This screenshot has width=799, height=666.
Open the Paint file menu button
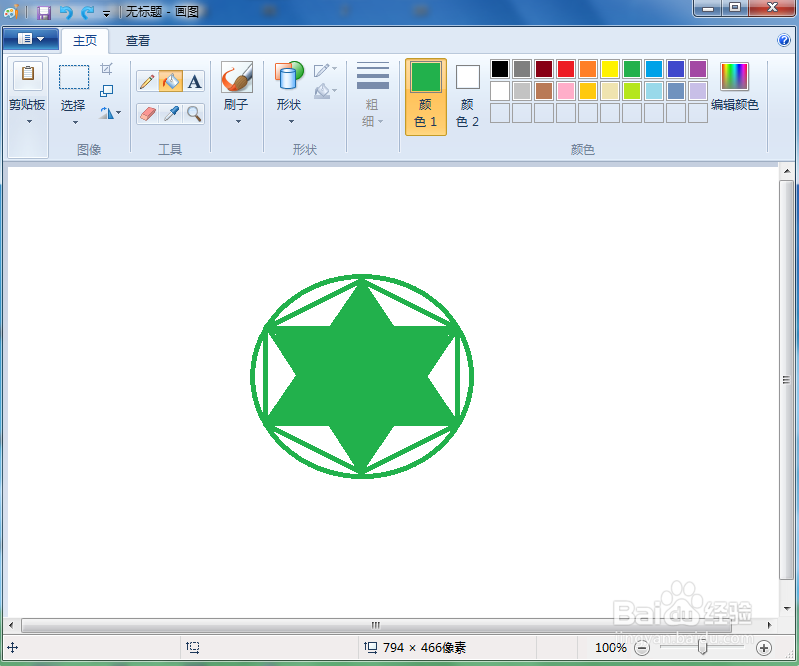coord(31,39)
